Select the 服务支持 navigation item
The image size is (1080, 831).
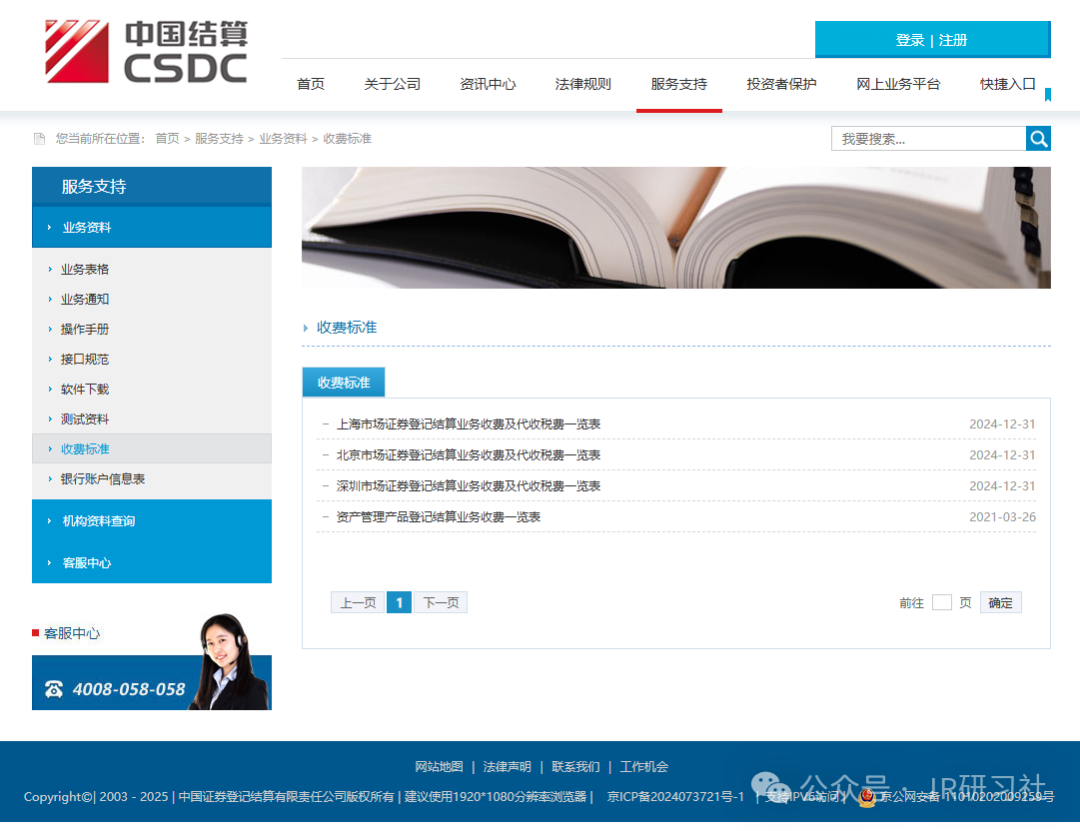[x=678, y=84]
